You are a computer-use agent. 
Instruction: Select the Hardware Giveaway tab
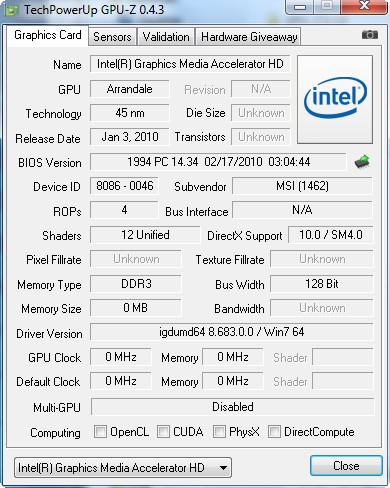(249, 37)
